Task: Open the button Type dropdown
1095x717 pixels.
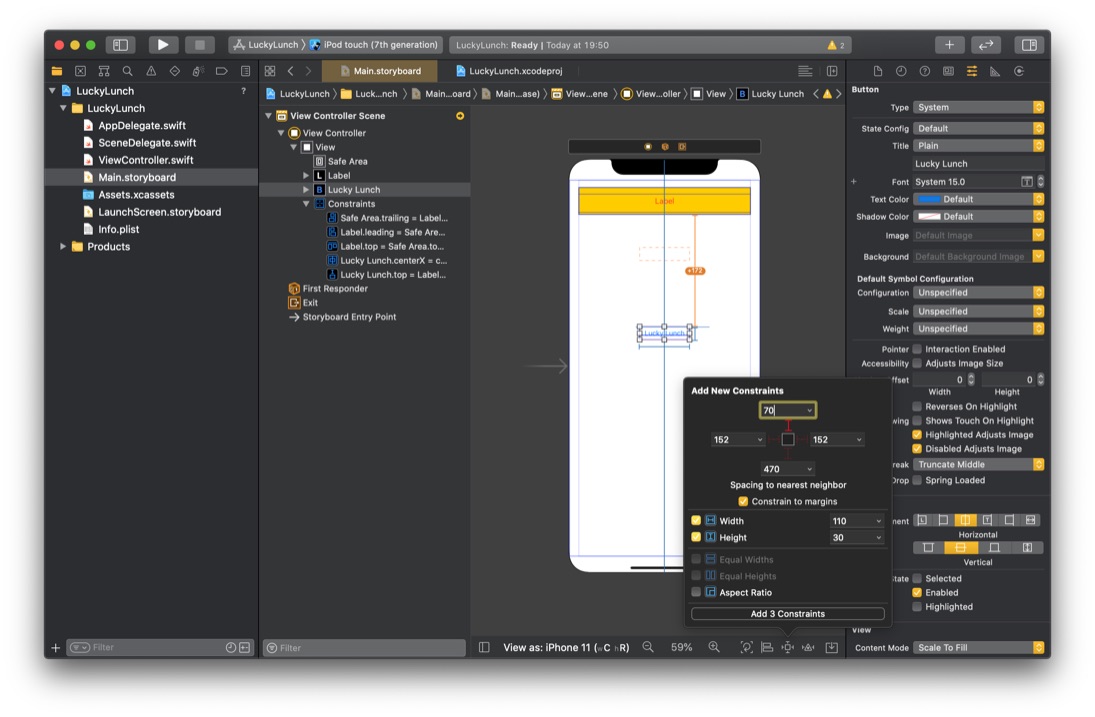Action: (978, 108)
